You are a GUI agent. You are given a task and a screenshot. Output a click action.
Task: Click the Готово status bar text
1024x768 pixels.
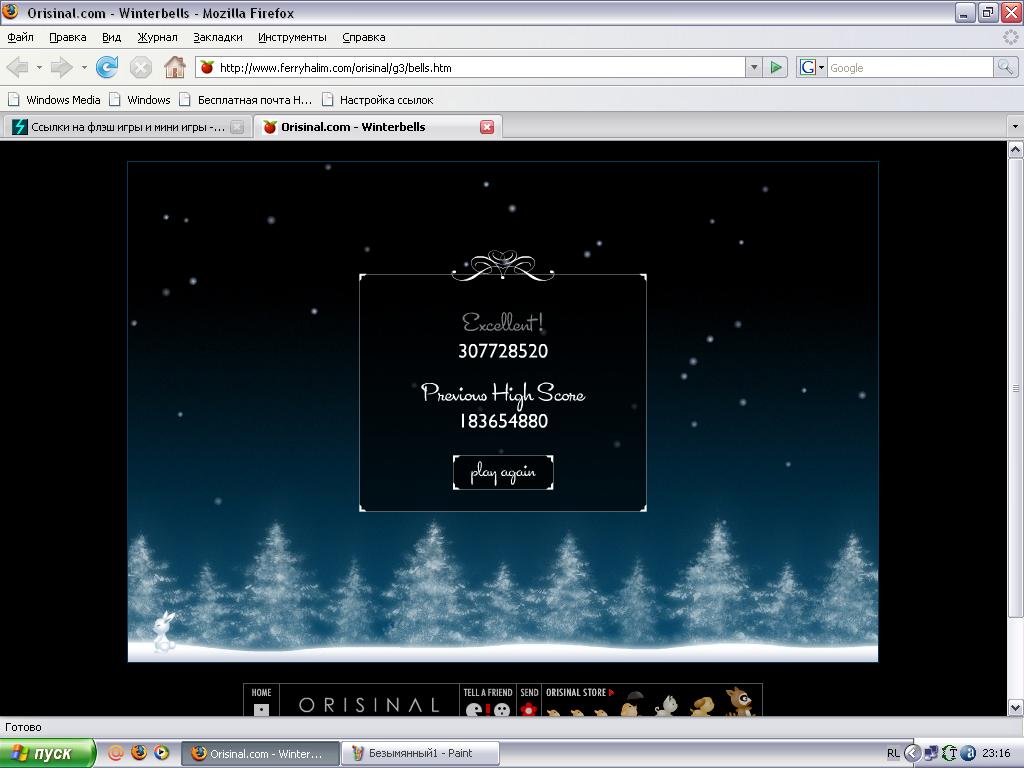pos(24,727)
